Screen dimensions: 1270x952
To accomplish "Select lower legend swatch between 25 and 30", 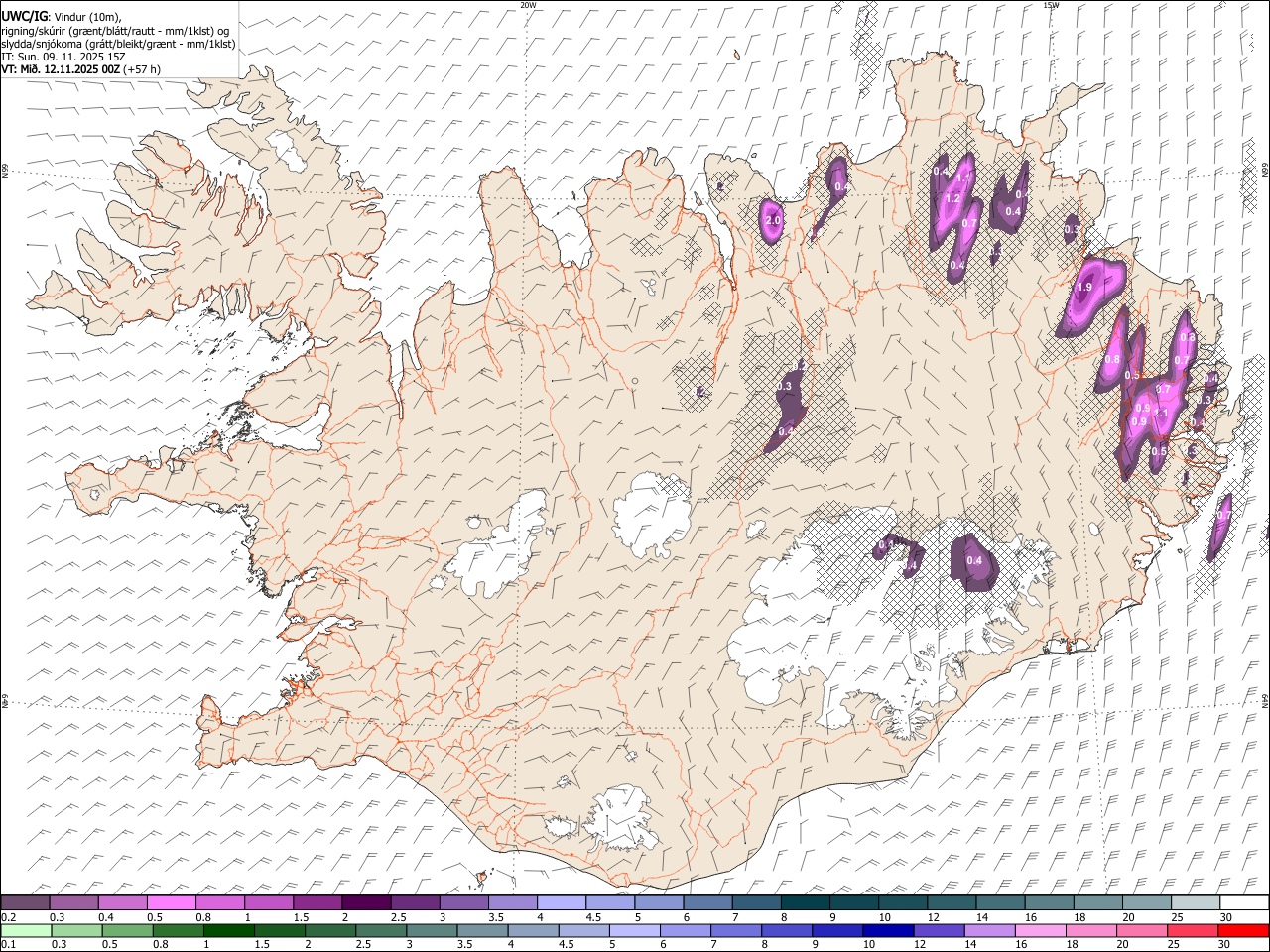I will (1193, 930).
